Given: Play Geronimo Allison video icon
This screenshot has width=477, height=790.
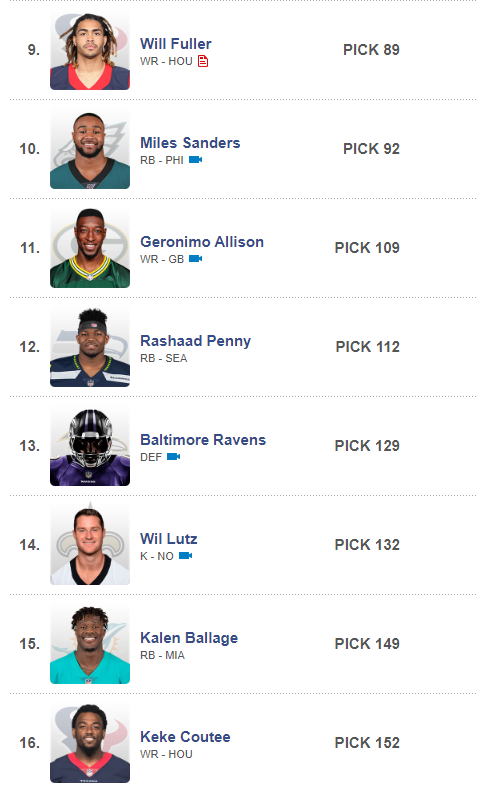Looking at the screenshot, I should pos(195,258).
